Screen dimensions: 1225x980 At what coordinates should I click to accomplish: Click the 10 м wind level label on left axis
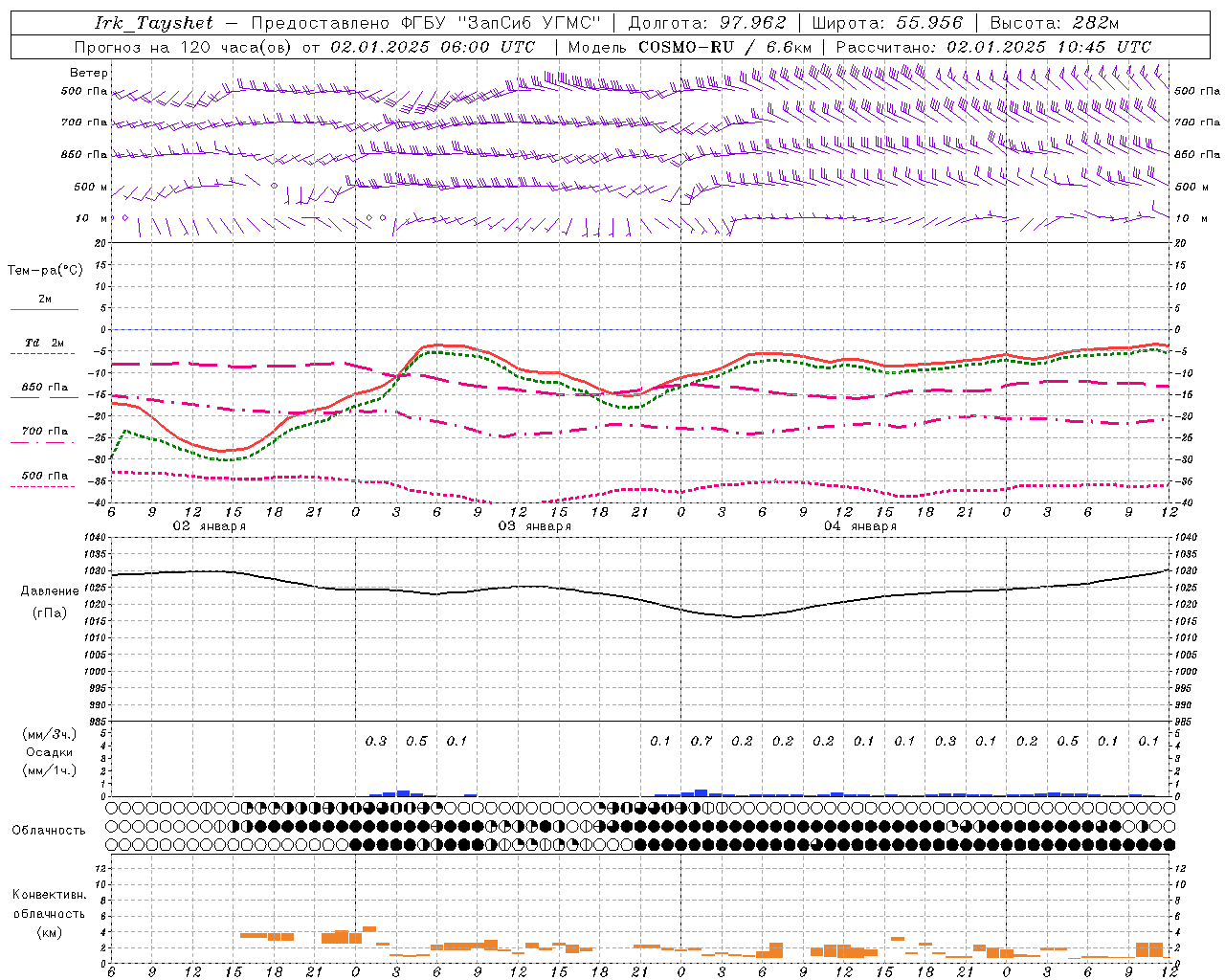[x=93, y=218]
